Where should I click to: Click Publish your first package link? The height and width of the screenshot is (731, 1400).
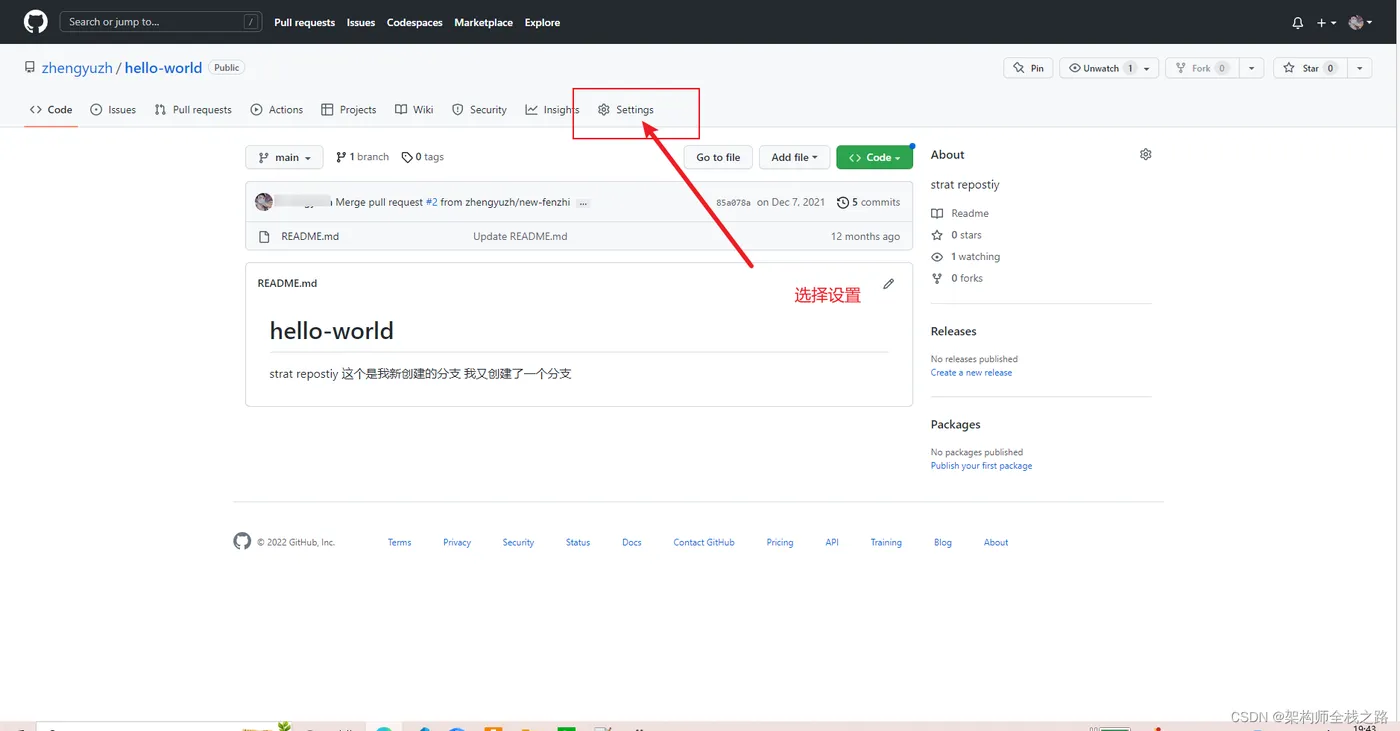click(981, 466)
